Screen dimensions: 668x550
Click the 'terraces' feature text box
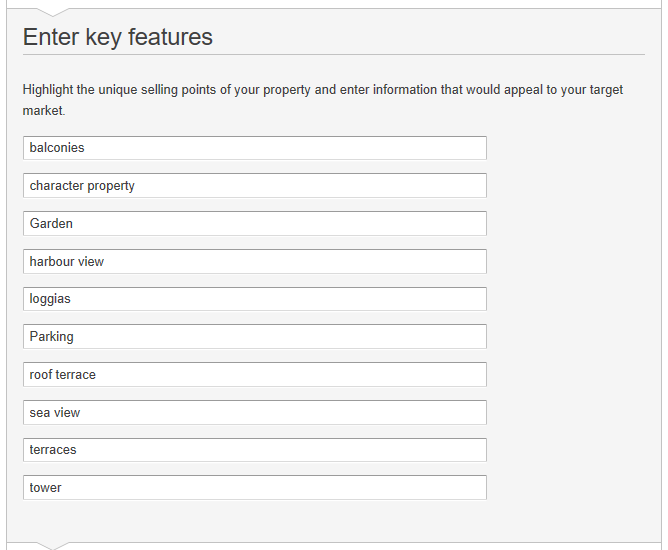pos(254,450)
